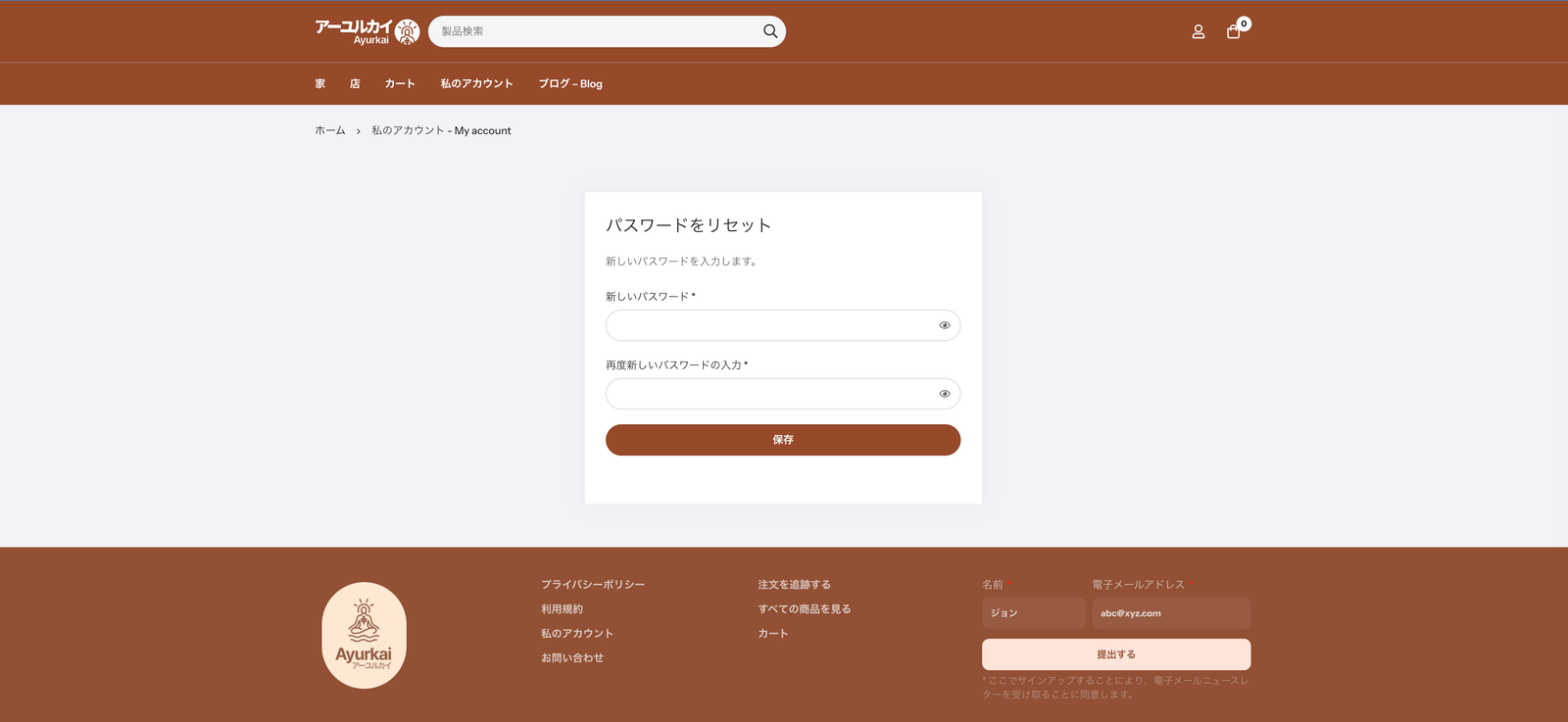
Task: Open 注文を追跡する footer link
Action: pyautogui.click(x=794, y=585)
